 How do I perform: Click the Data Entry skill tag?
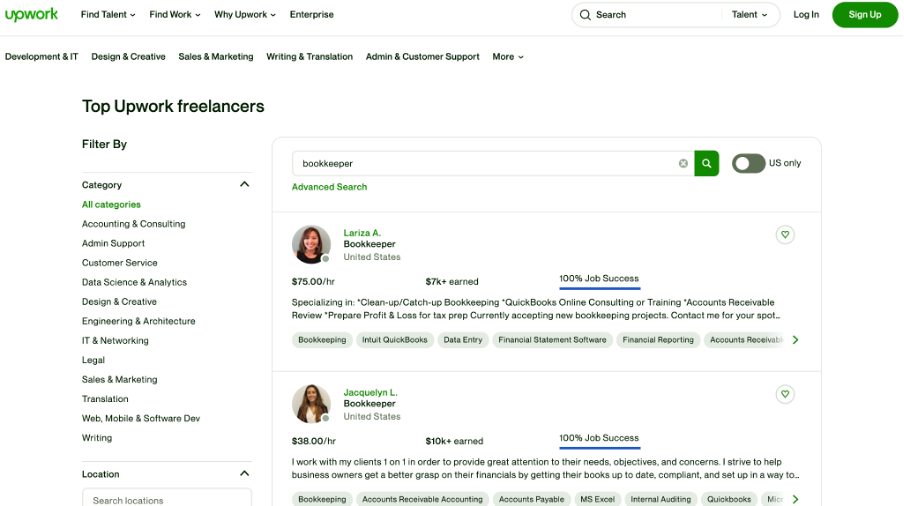463,340
